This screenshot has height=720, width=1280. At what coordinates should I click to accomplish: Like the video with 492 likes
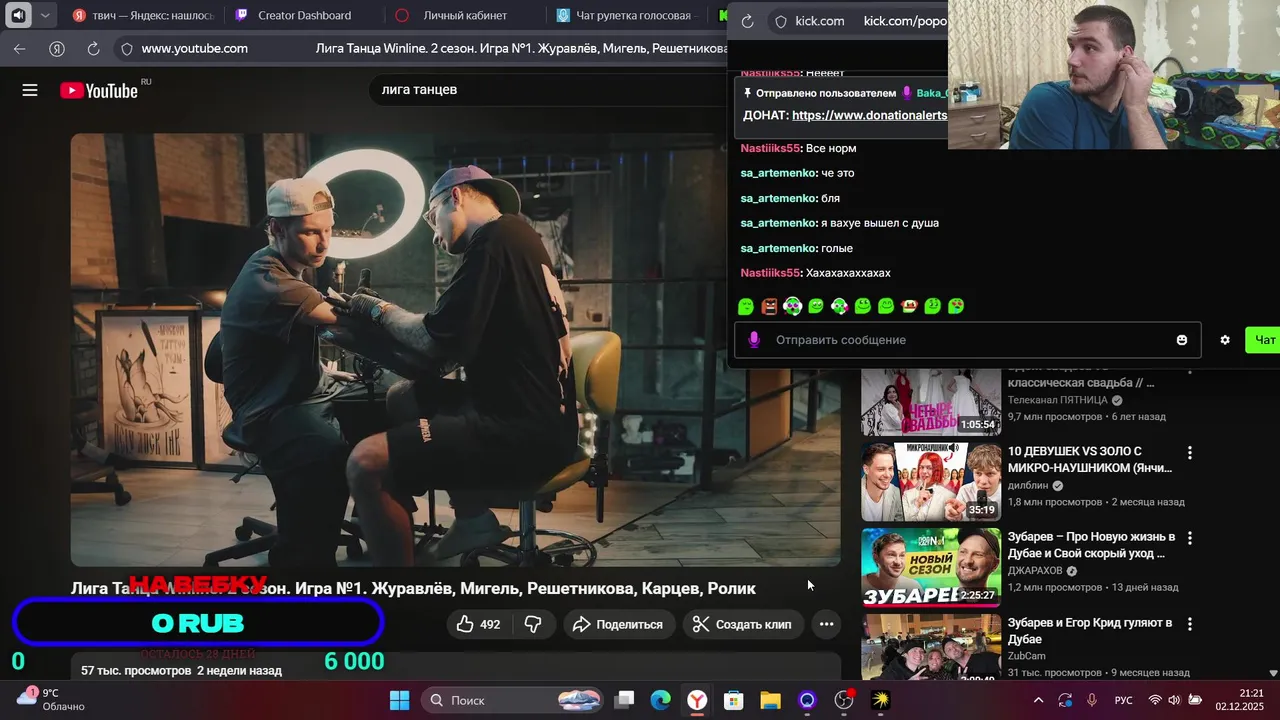[478, 624]
